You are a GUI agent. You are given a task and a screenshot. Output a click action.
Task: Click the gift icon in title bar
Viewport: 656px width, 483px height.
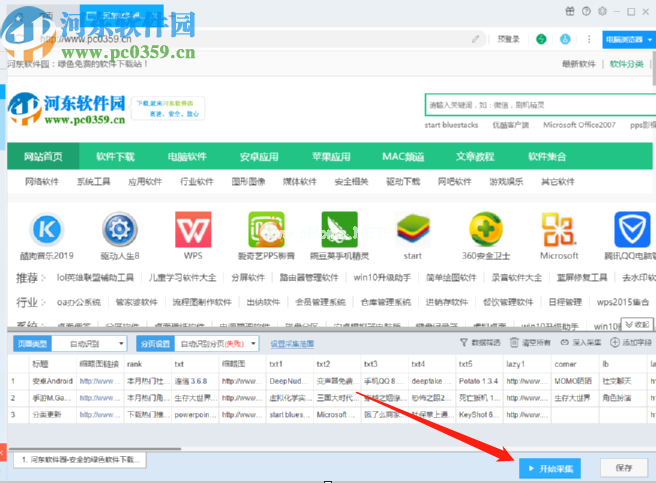pos(570,11)
